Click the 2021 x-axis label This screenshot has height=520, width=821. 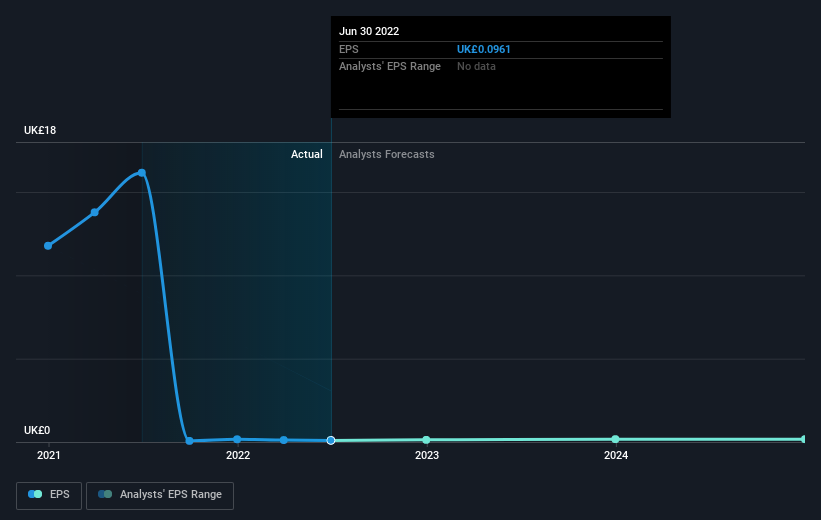point(49,456)
